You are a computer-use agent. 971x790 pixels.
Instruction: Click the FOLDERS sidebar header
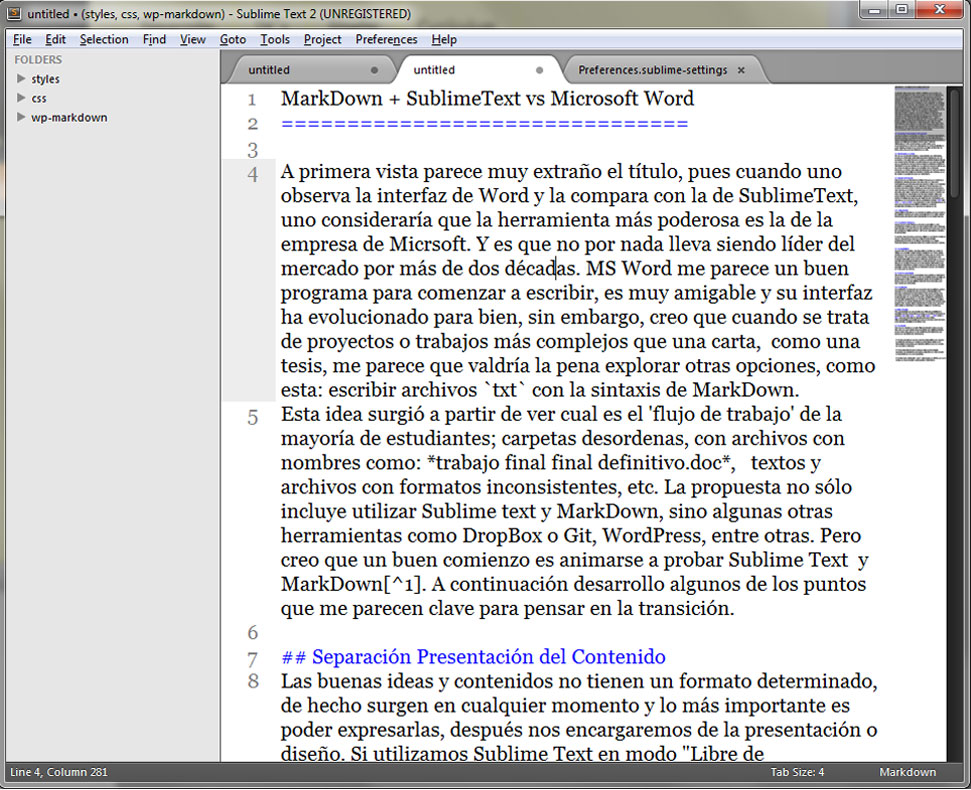click(x=38, y=59)
